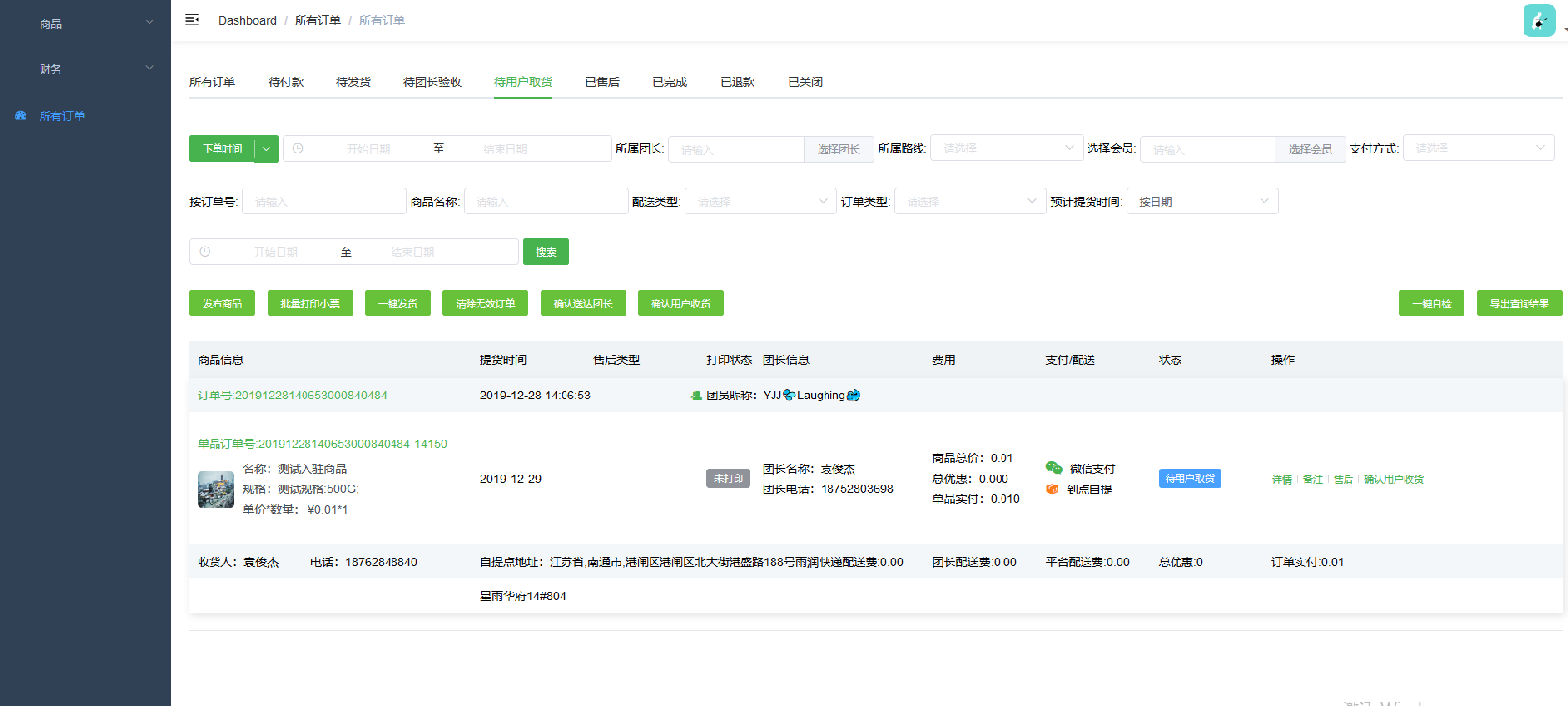
Task: Click the 按订单号 input field
Action: [x=324, y=202]
